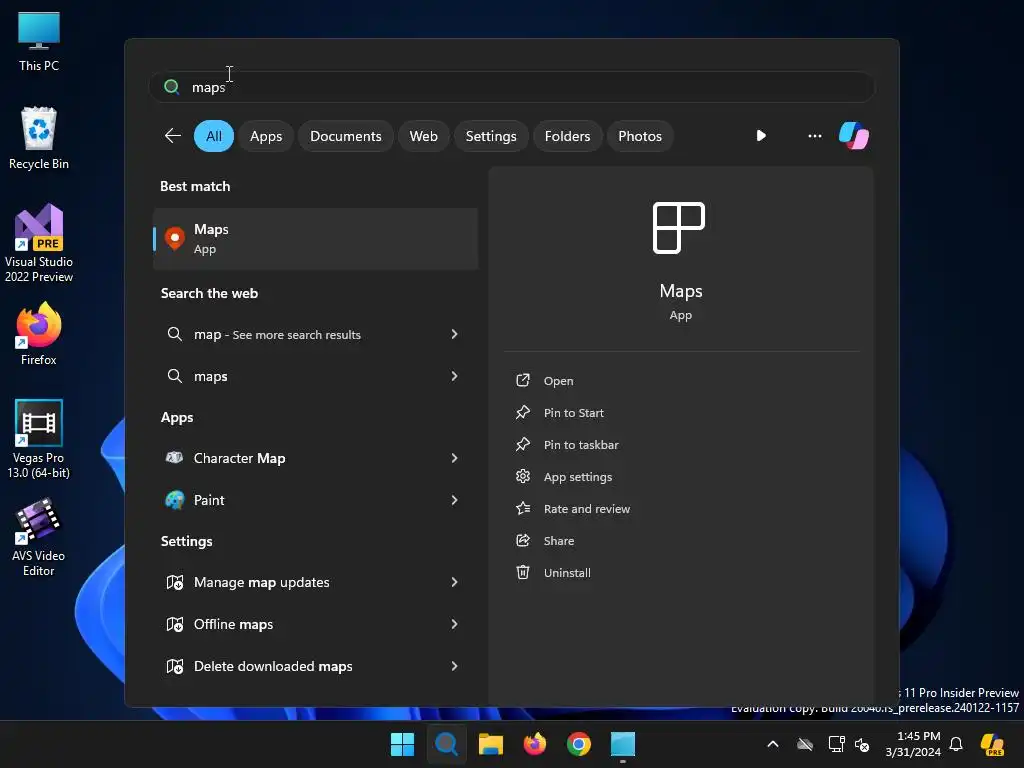Launch Google Chrome from the taskbar
Image resolution: width=1024 pixels, height=768 pixels.
coord(579,744)
